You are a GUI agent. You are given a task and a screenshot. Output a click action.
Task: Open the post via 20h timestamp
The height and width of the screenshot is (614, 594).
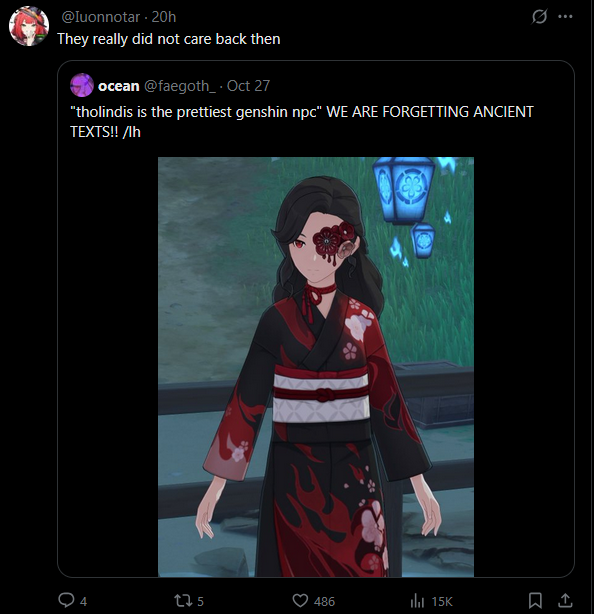point(164,17)
